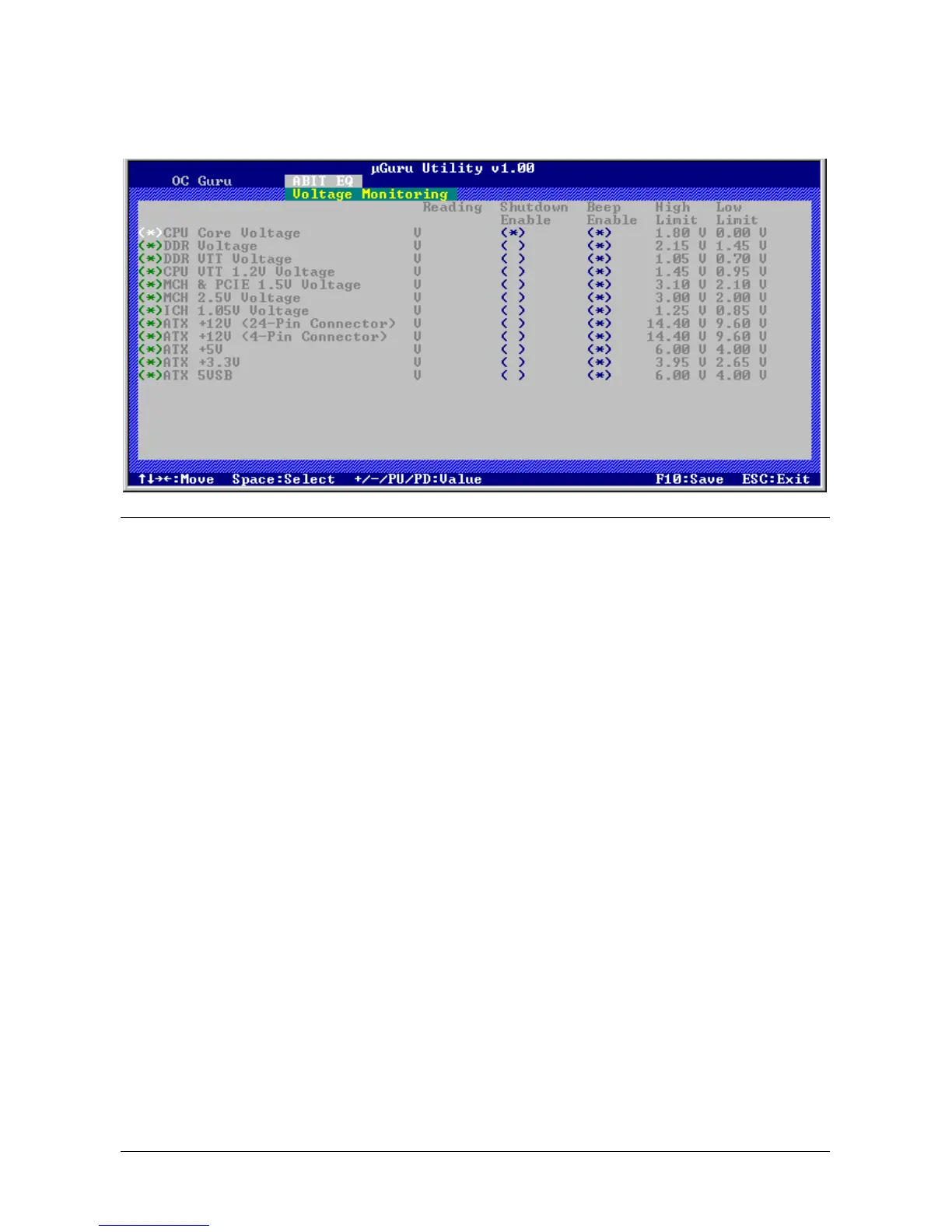This screenshot has width=952, height=1232.
Task: Click the arrows Move hint in status bar
Action: click(176, 479)
